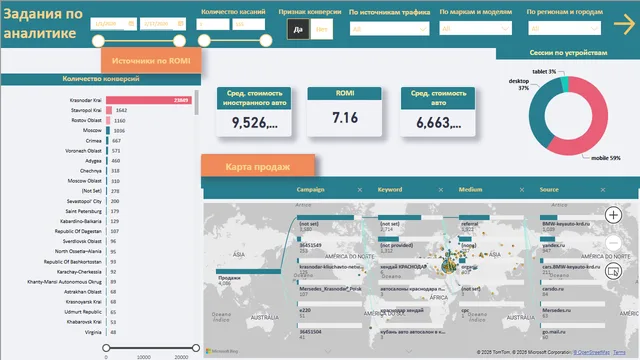Click the conversions chart vertical scrollbar
640x360 pixels.
coord(197,102)
